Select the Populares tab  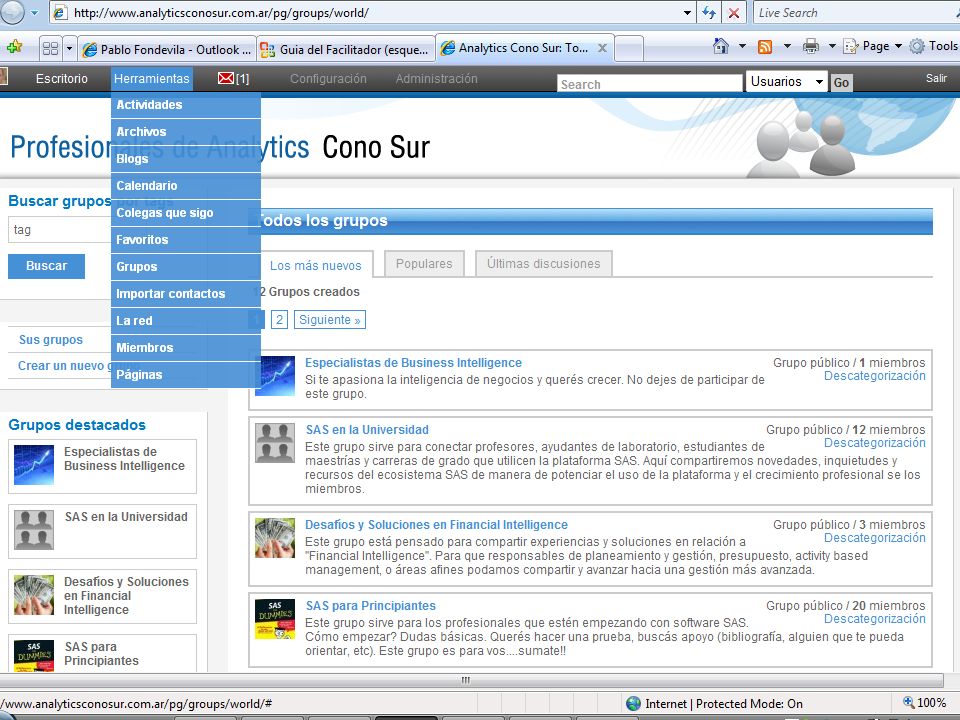pyautogui.click(x=424, y=263)
